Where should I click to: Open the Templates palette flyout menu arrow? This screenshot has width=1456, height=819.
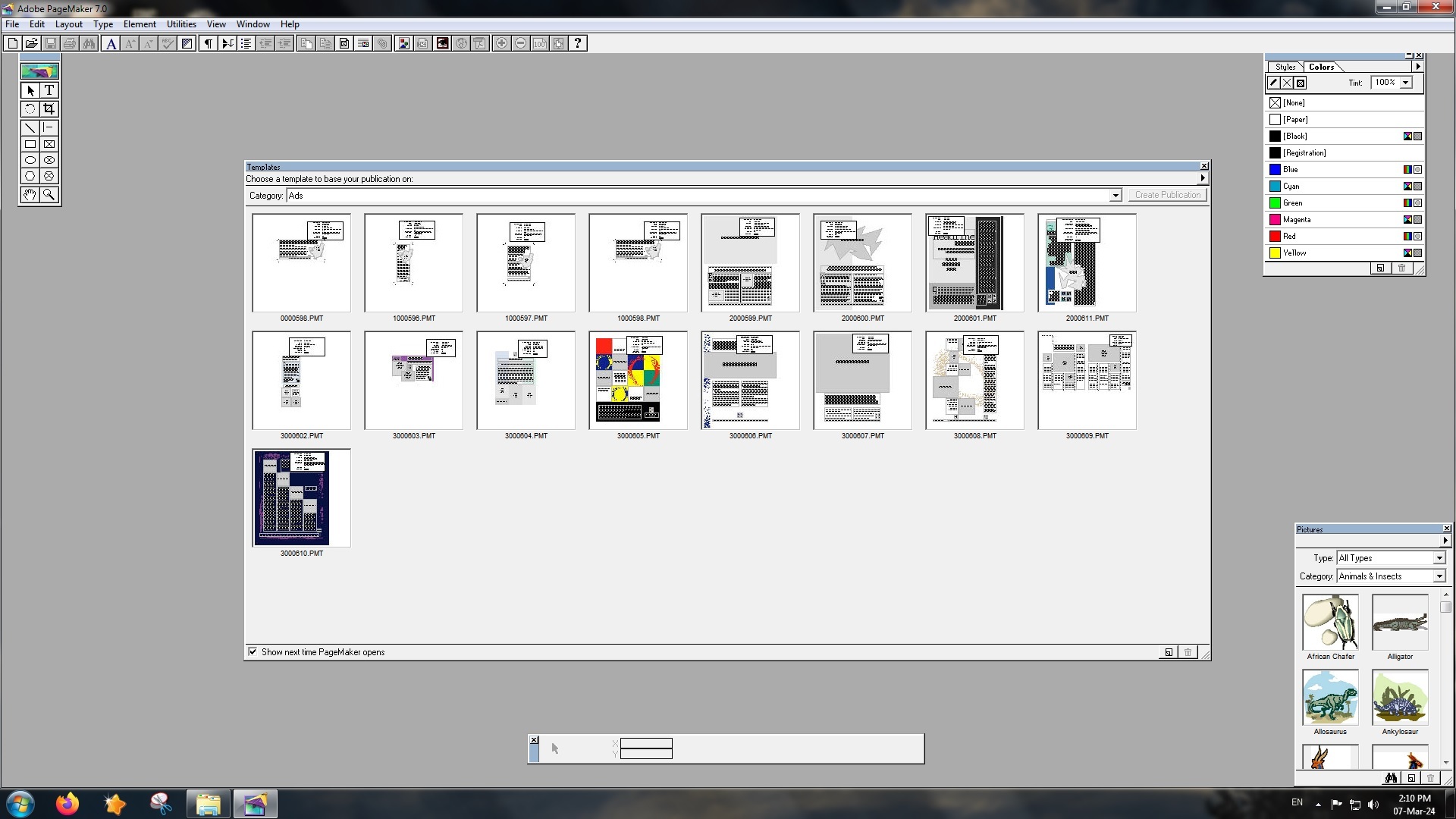pyautogui.click(x=1202, y=178)
